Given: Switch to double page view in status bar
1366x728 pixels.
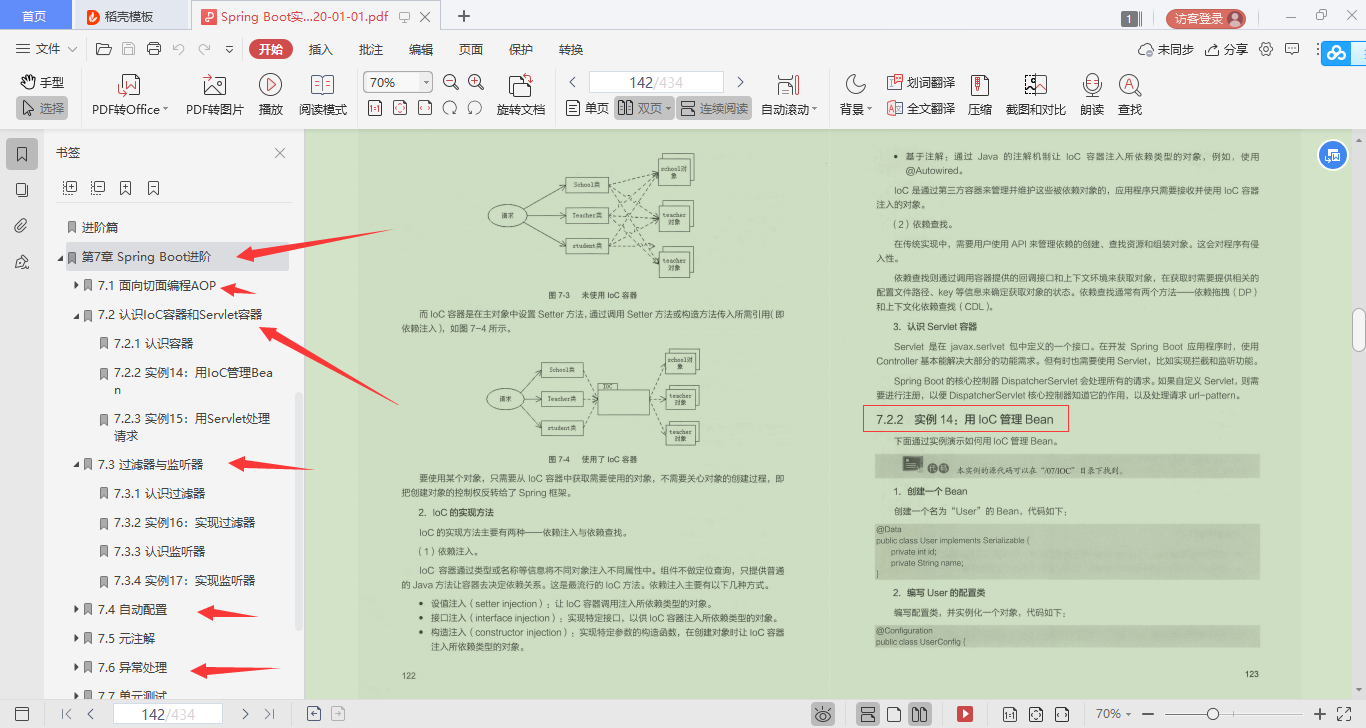Looking at the screenshot, I should [920, 714].
